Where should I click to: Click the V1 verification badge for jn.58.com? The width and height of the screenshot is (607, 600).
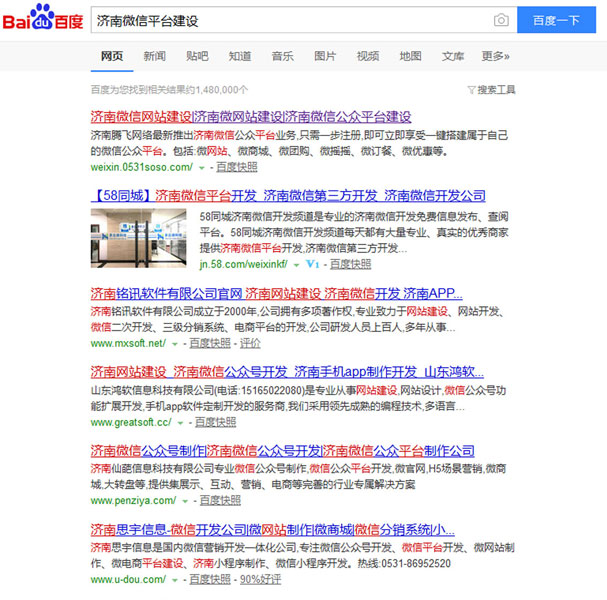[312, 264]
